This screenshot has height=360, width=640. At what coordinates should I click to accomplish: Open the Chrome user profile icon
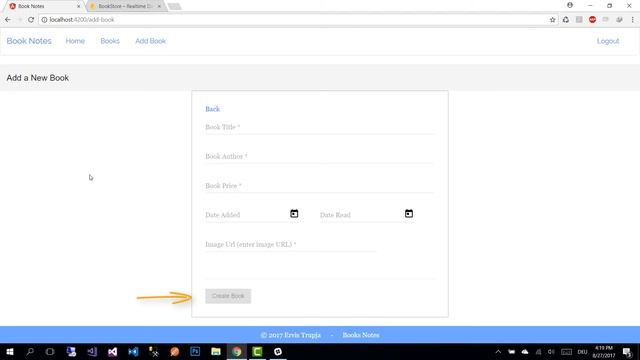tap(570, 5)
